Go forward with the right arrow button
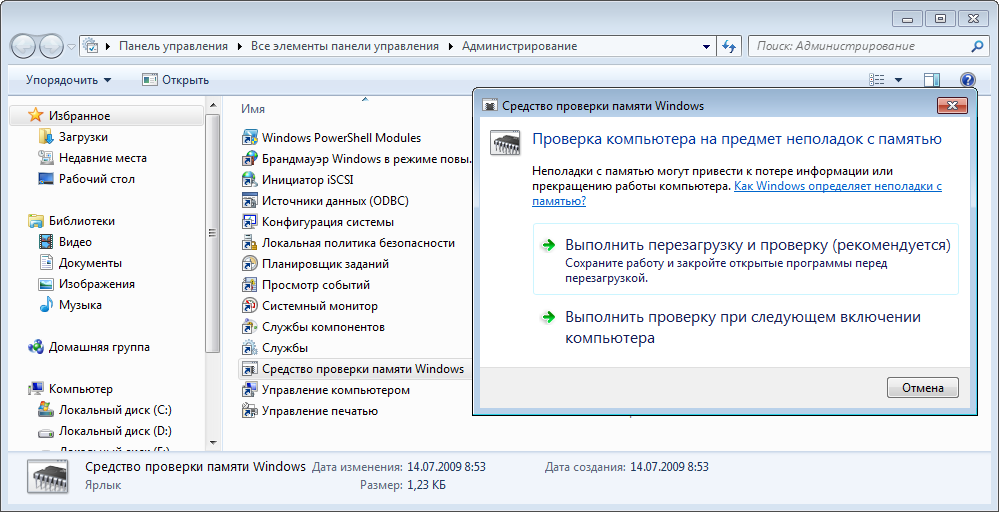 pos(52,46)
